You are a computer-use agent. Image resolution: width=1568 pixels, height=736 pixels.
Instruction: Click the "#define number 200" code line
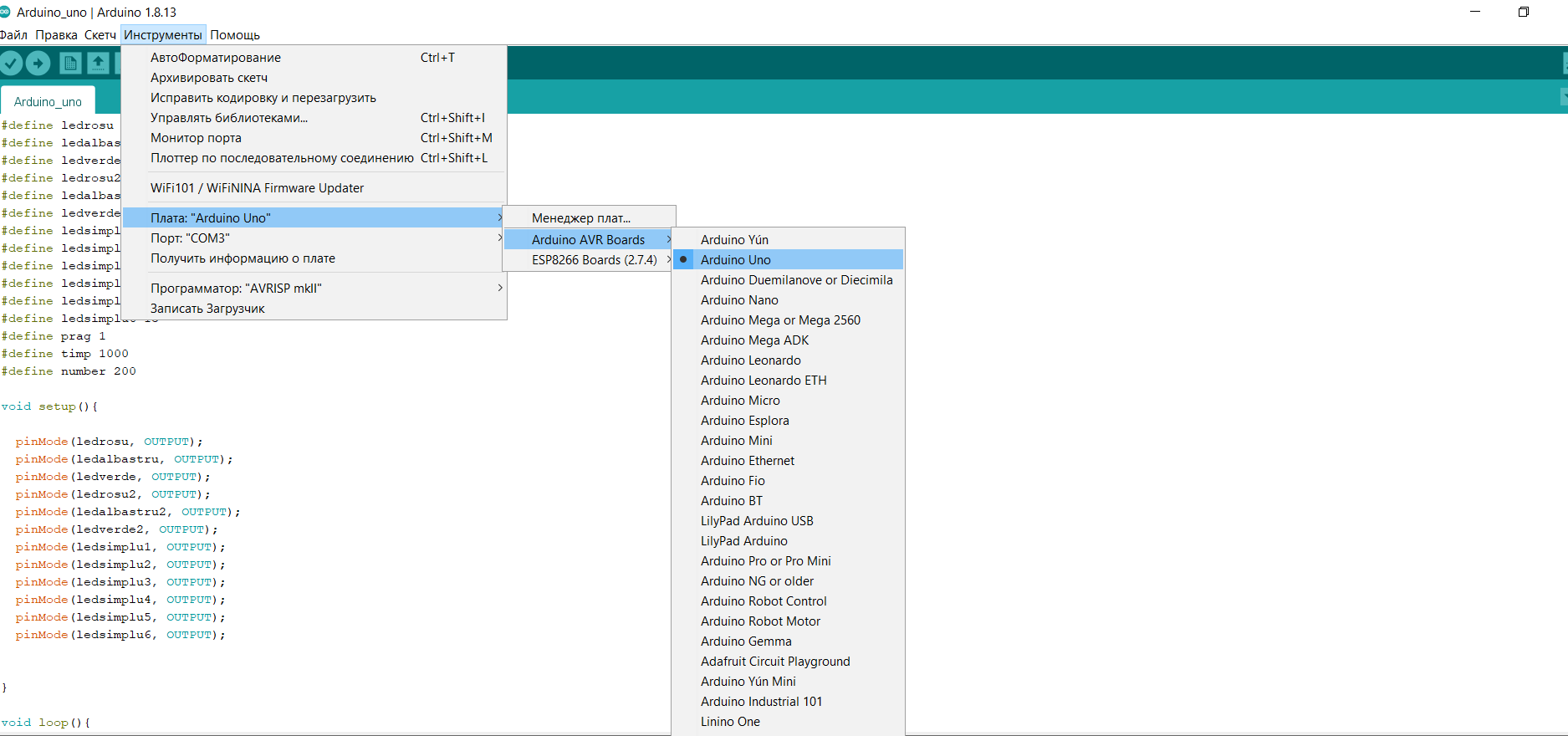[x=69, y=371]
